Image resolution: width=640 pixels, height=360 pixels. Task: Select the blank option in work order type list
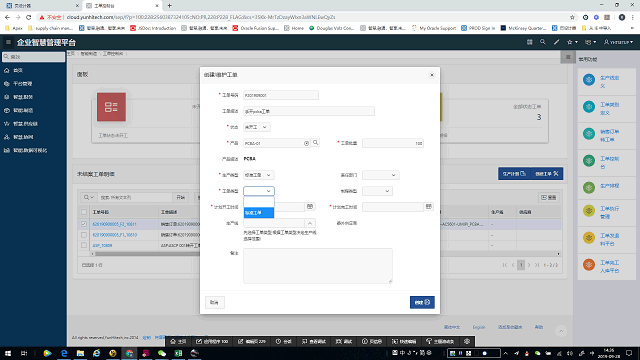pos(259,202)
